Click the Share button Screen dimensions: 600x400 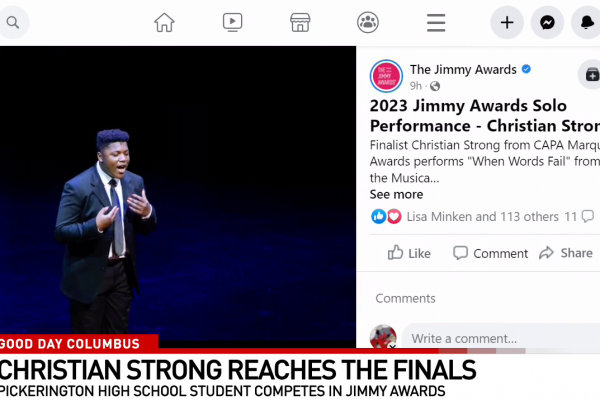566,253
